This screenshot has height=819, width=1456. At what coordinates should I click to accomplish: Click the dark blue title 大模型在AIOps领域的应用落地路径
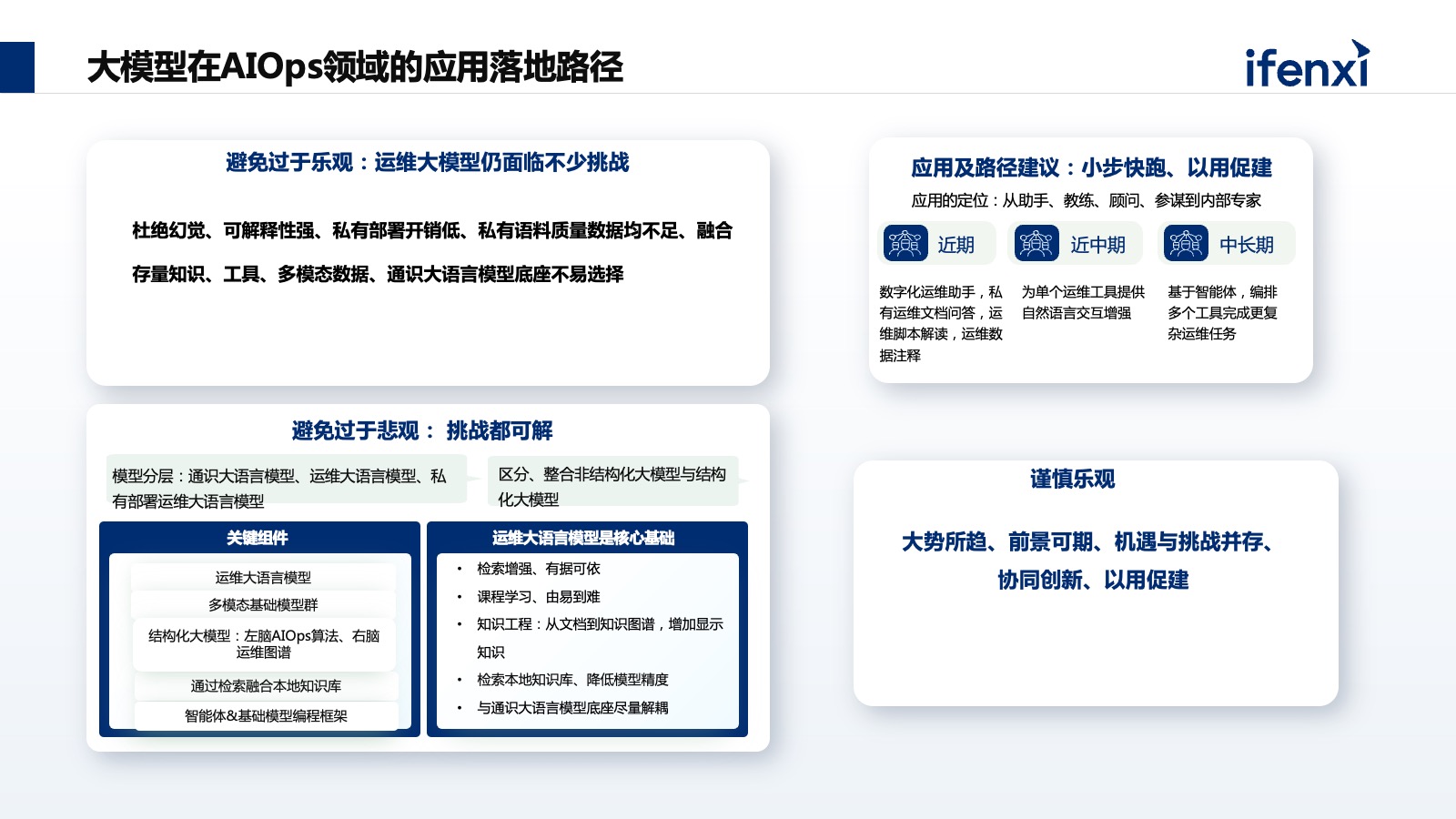point(359,66)
